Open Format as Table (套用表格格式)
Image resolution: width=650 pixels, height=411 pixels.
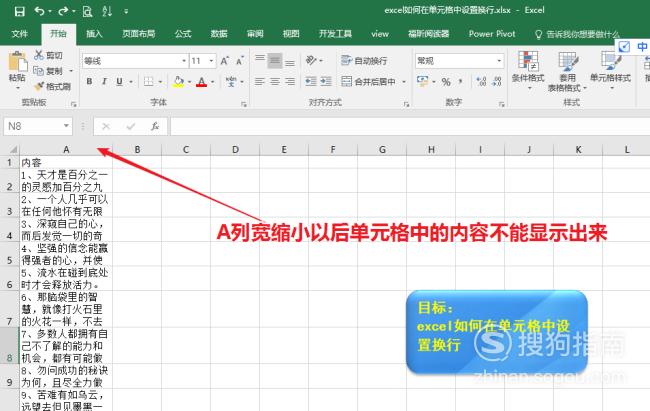(x=567, y=71)
